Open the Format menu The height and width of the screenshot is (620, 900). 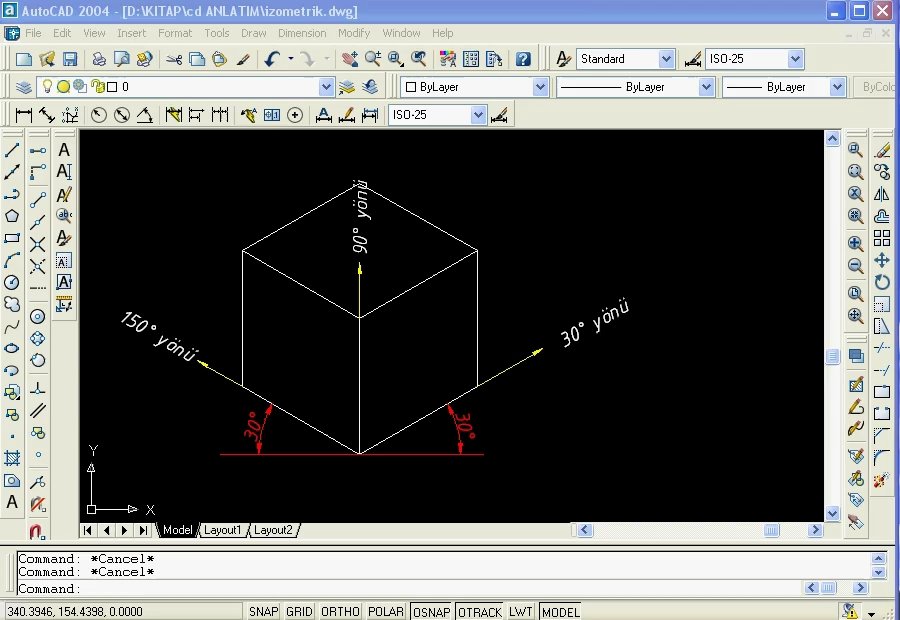point(175,33)
